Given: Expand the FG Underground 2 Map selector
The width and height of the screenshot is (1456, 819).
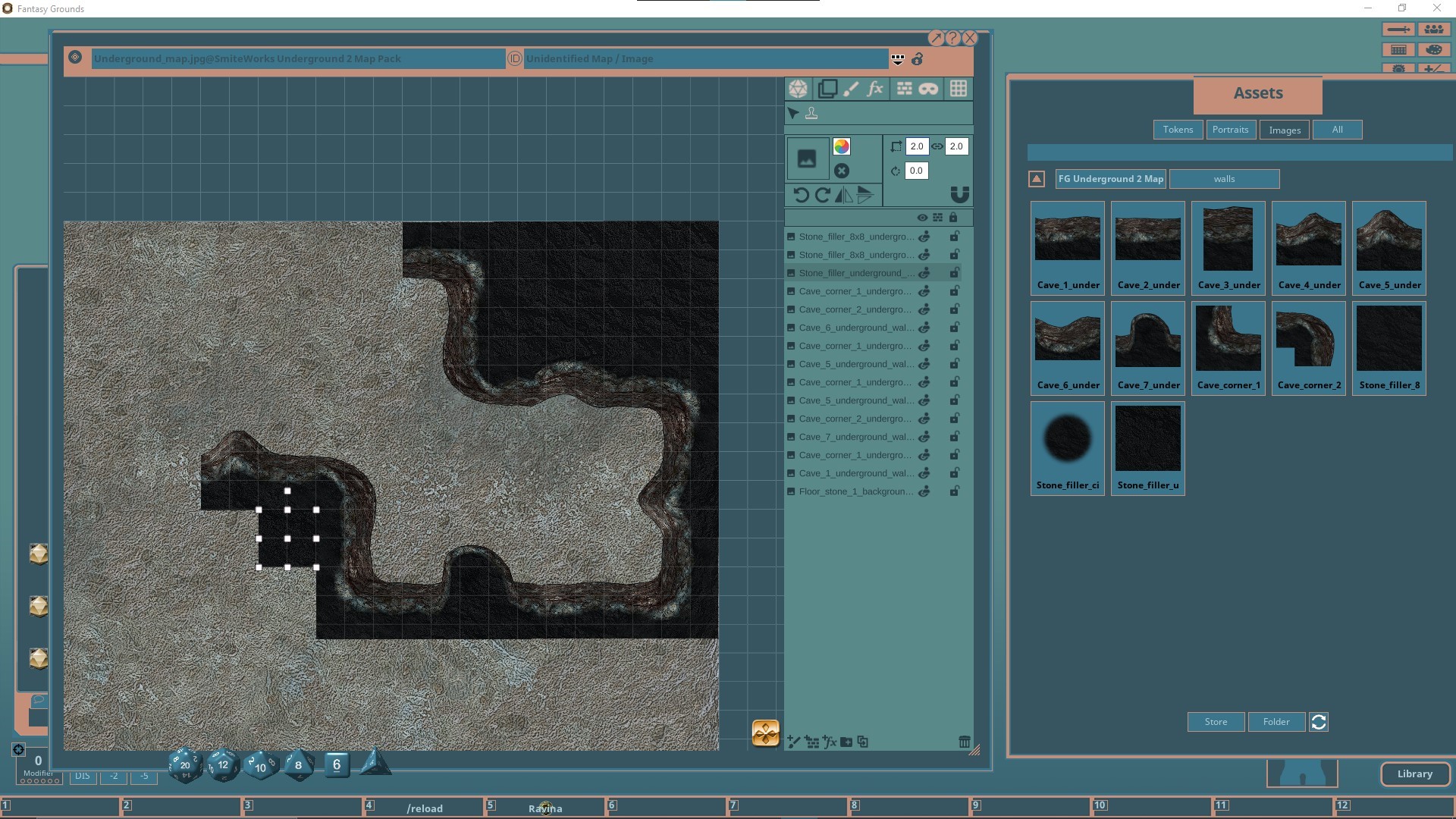Looking at the screenshot, I should [1110, 179].
